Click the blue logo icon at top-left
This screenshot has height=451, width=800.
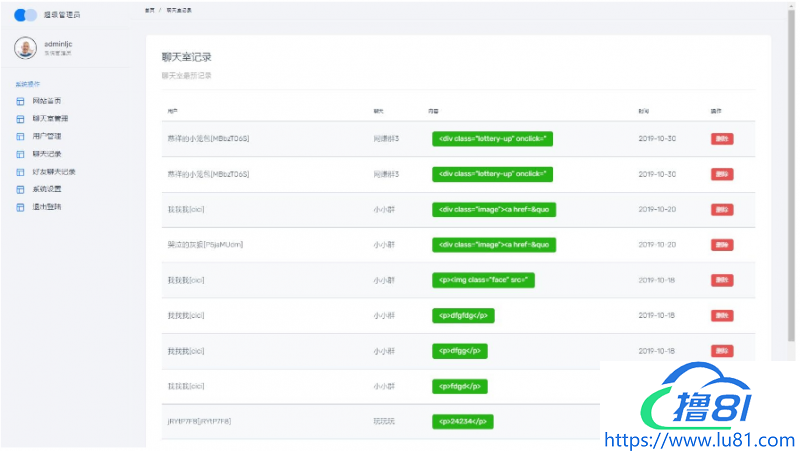click(x=25, y=15)
